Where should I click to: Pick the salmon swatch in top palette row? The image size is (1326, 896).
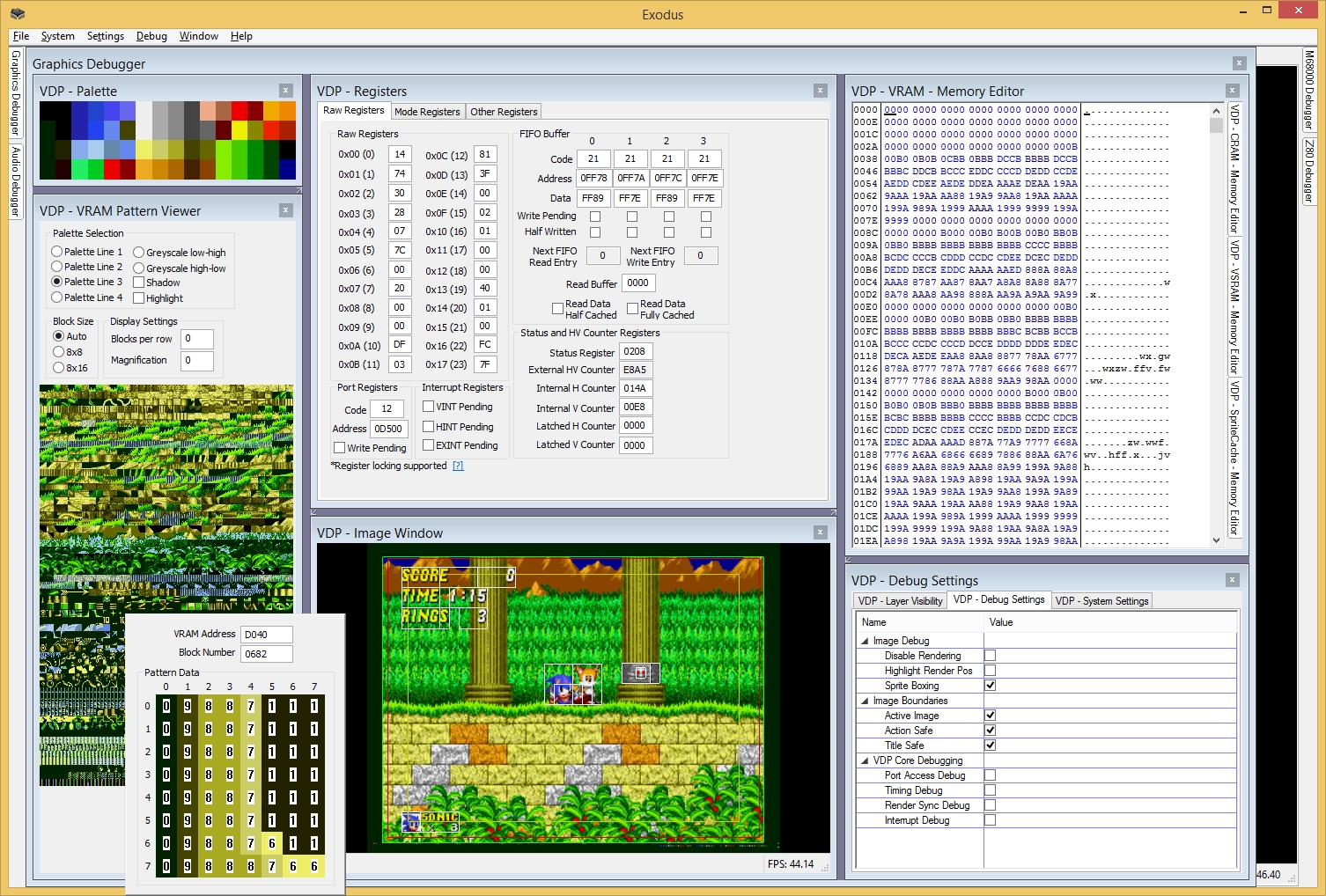[x=208, y=110]
